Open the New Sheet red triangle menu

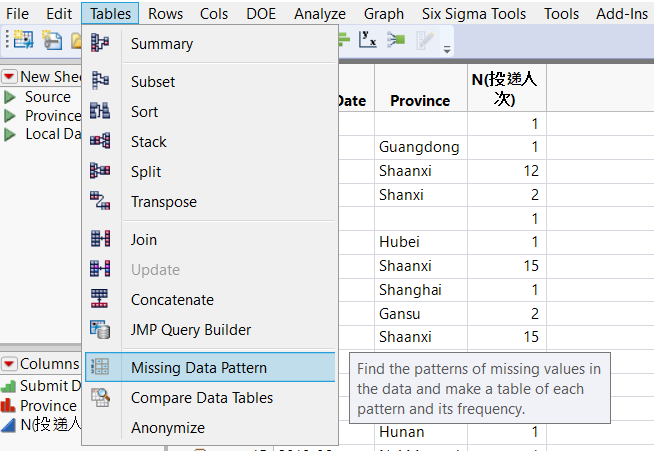pos(9,77)
